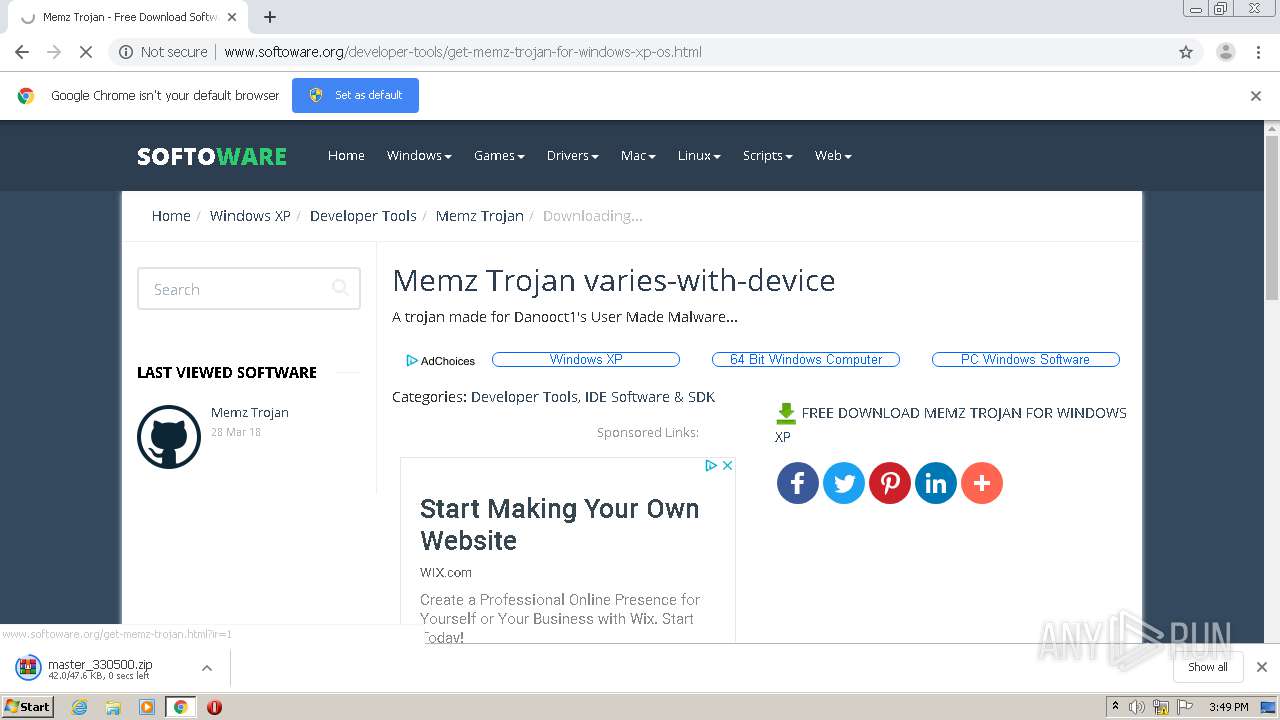Click the taskbar clock showing 3:49 PM
Screen dimensions: 1280x720
1228,707
